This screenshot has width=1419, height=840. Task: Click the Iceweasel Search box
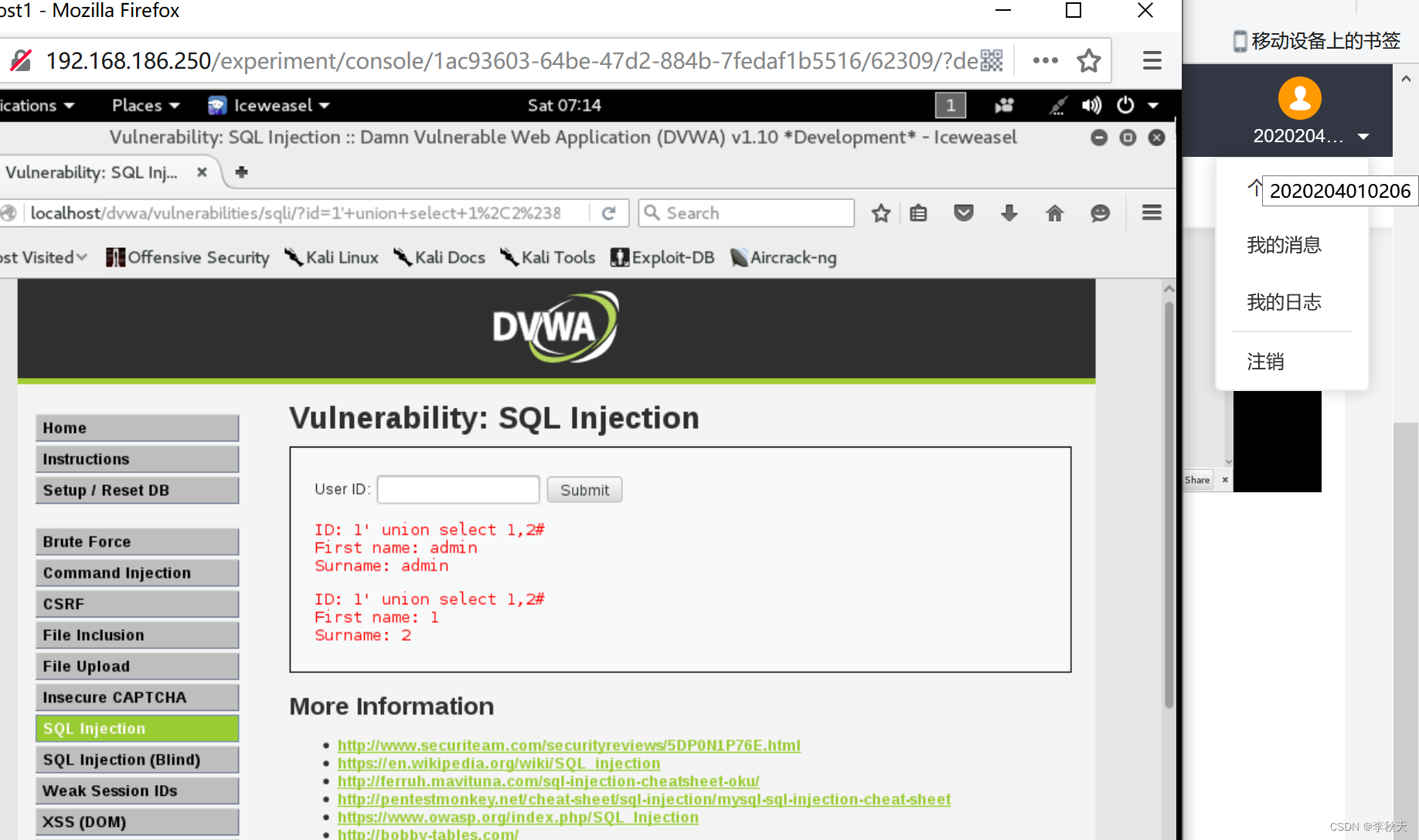pos(747,213)
